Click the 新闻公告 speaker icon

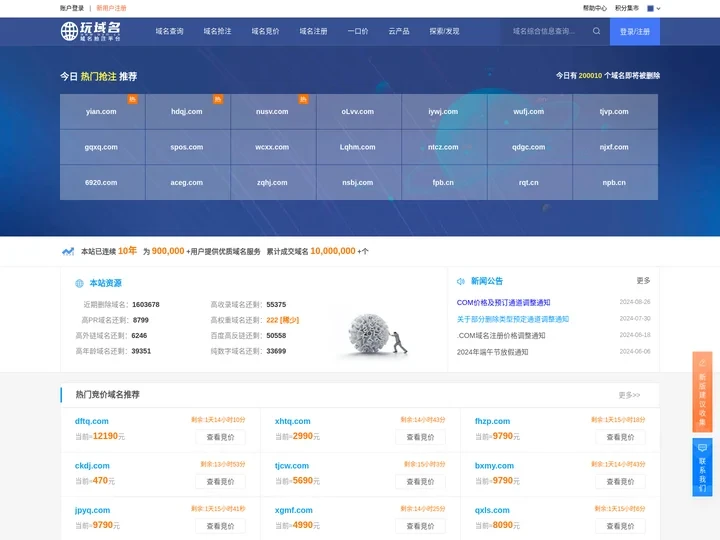[x=461, y=281]
